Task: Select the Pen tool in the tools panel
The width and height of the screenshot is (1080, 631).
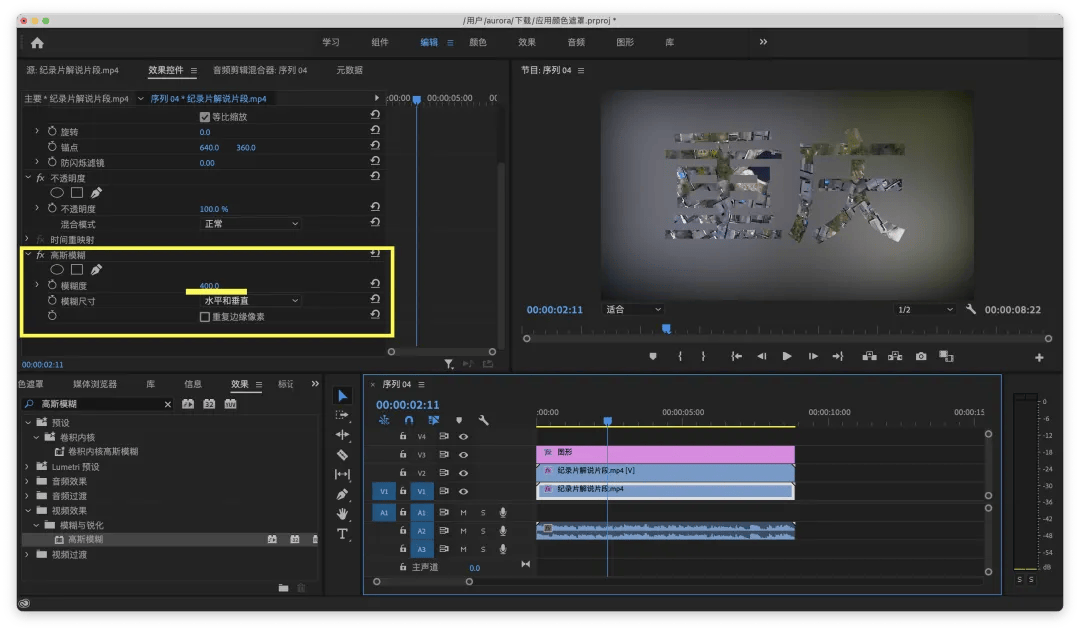Action: 342,494
